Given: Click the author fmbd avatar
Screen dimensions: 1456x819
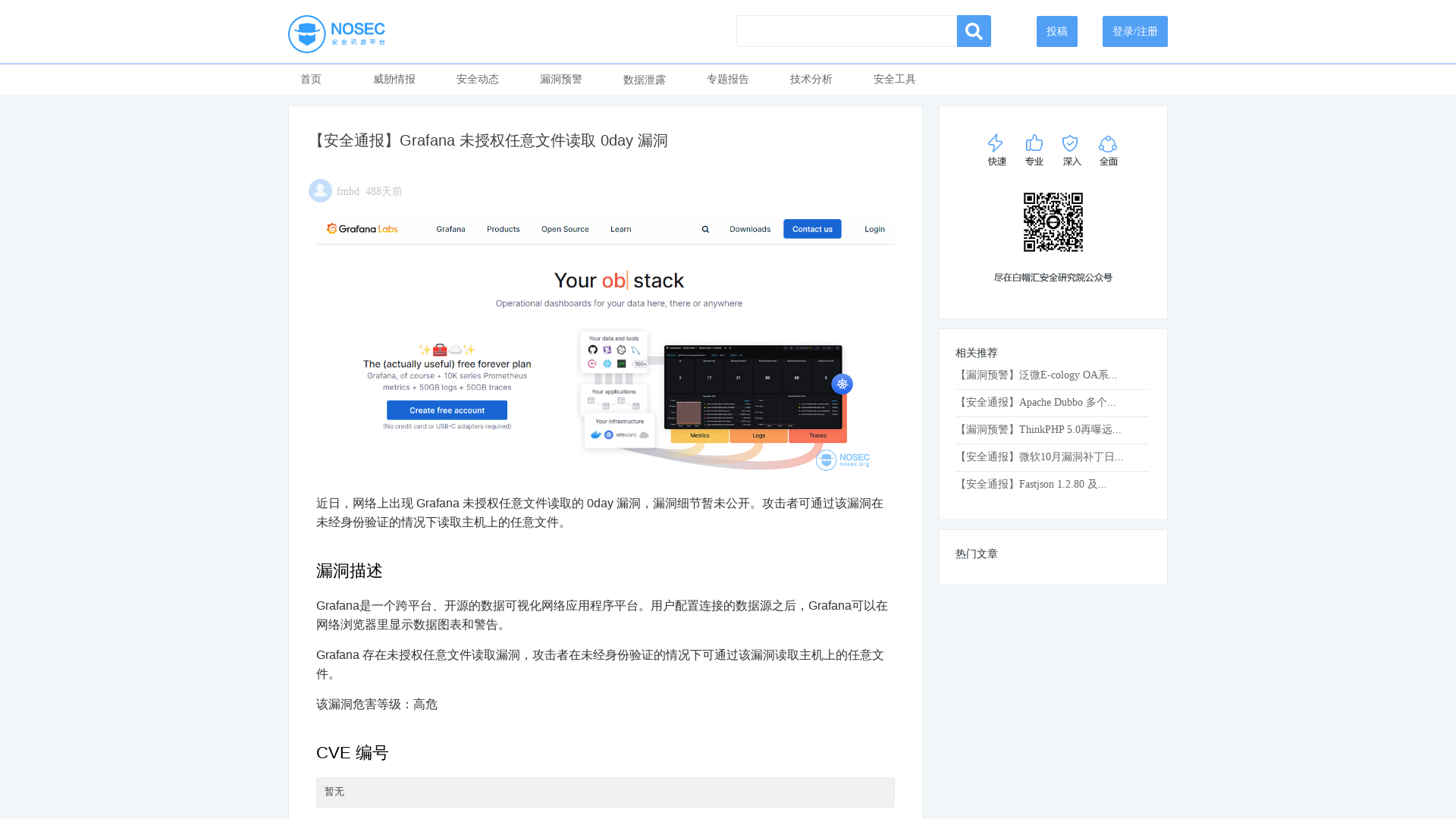Looking at the screenshot, I should coord(320,191).
